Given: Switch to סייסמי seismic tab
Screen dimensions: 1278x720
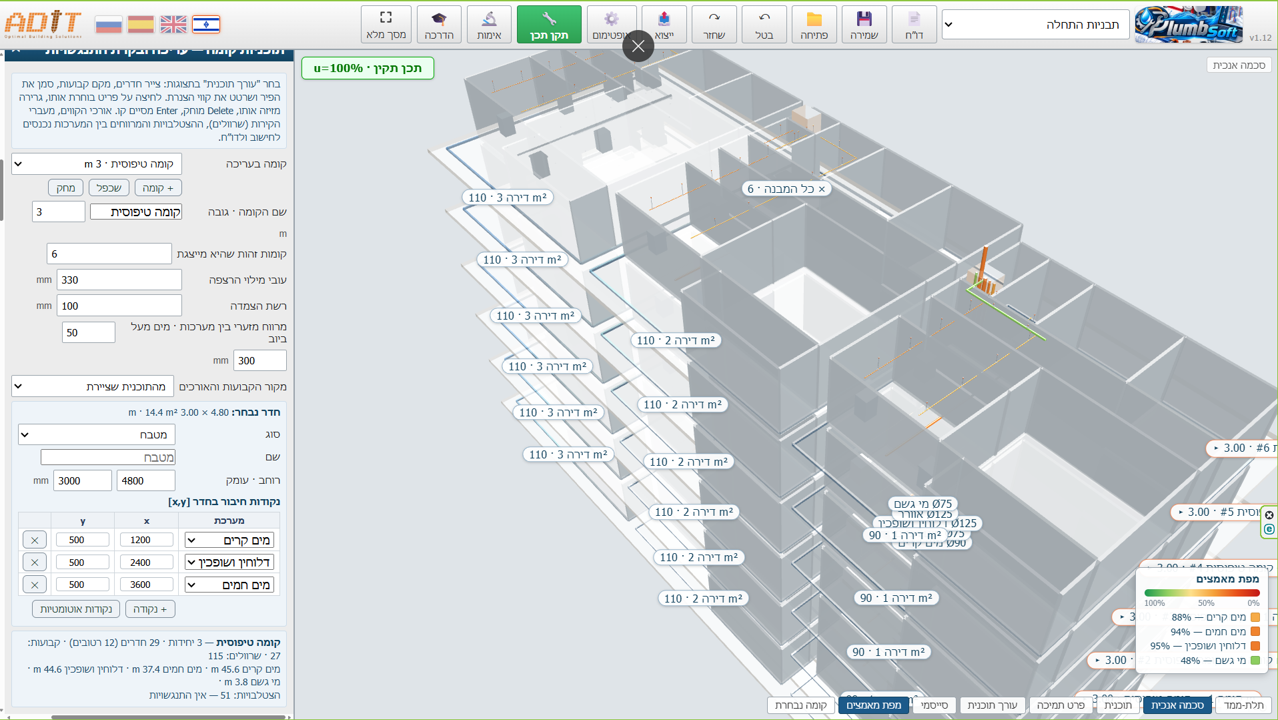Looking at the screenshot, I should [933, 705].
